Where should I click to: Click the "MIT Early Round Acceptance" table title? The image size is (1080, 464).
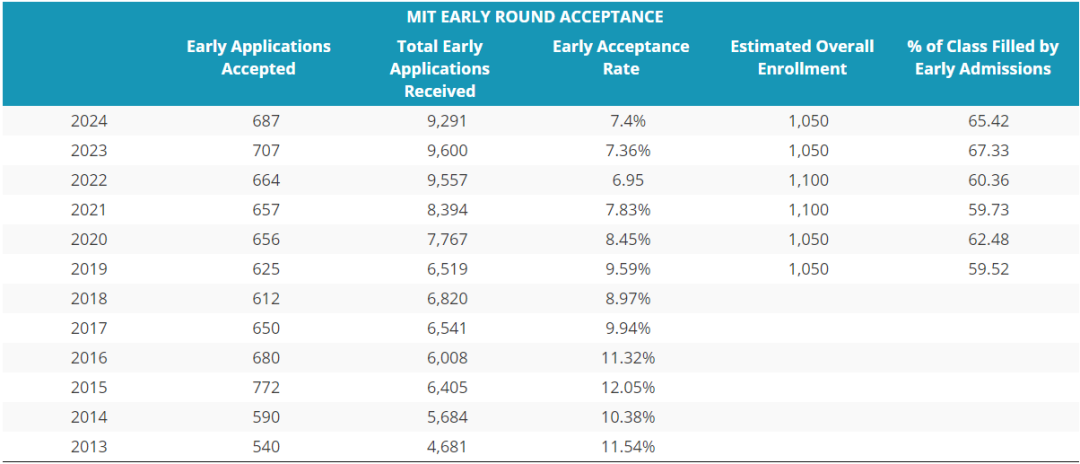tap(535, 17)
